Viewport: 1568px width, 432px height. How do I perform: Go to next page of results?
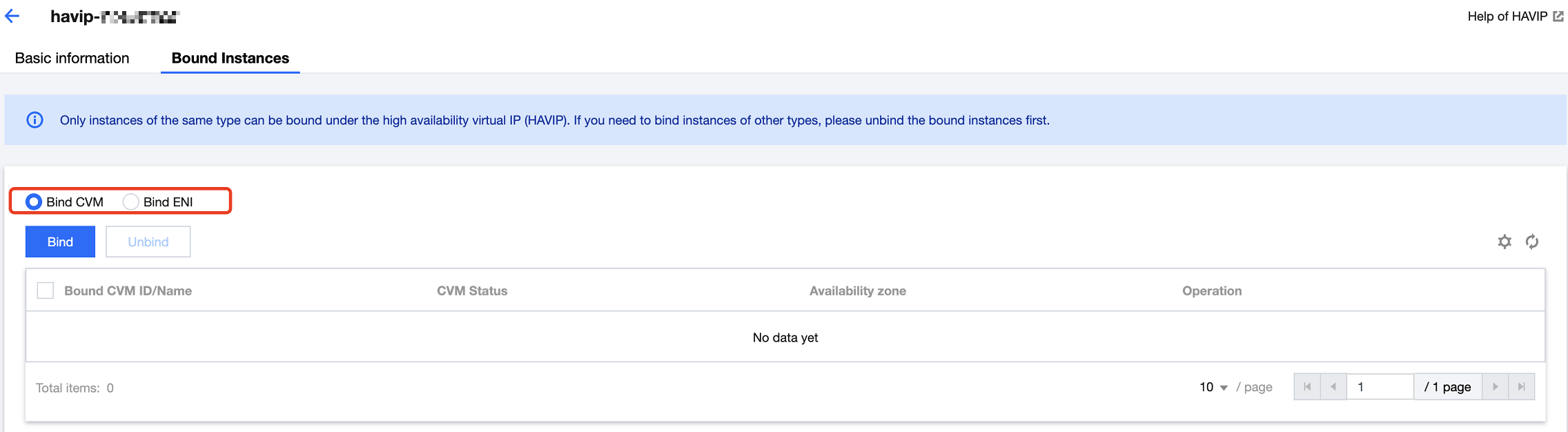(x=1495, y=387)
